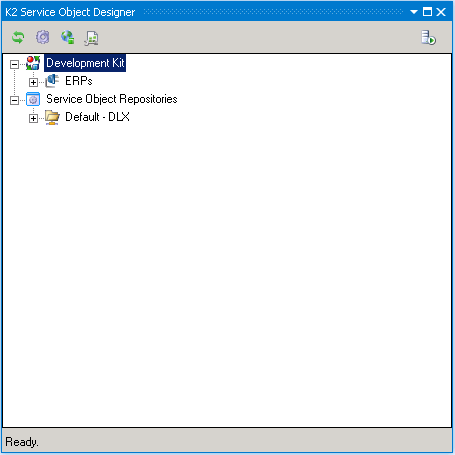
Task: Collapse the Service Object Repositories node
Action: pos(14,100)
